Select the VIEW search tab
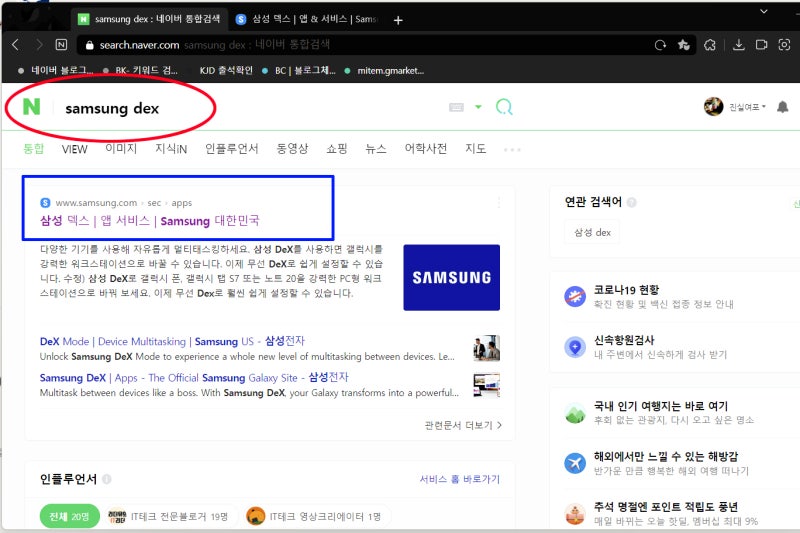 pyautogui.click(x=74, y=149)
